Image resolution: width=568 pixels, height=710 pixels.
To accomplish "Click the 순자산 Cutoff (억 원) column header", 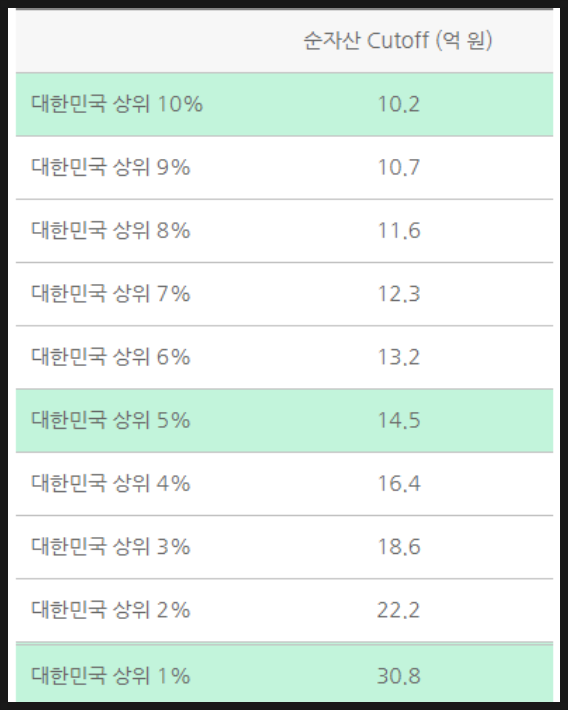I will [398, 41].
